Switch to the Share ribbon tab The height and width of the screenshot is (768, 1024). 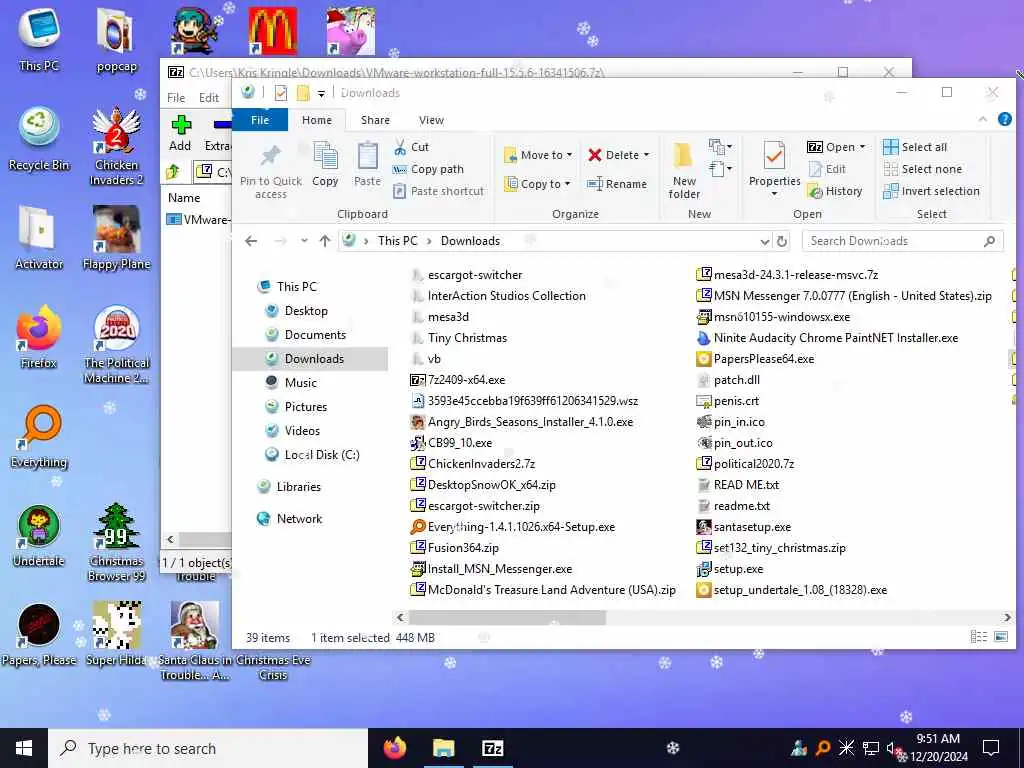(x=376, y=120)
